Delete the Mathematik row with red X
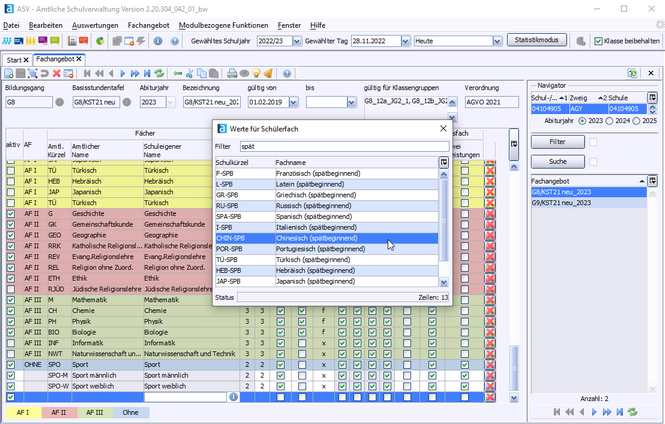The height and width of the screenshot is (424, 665). 490,299
